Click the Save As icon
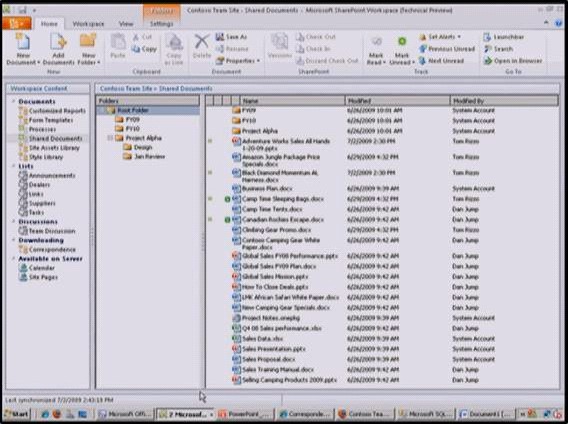Image resolution: width=568 pixels, height=424 pixels. pos(220,37)
